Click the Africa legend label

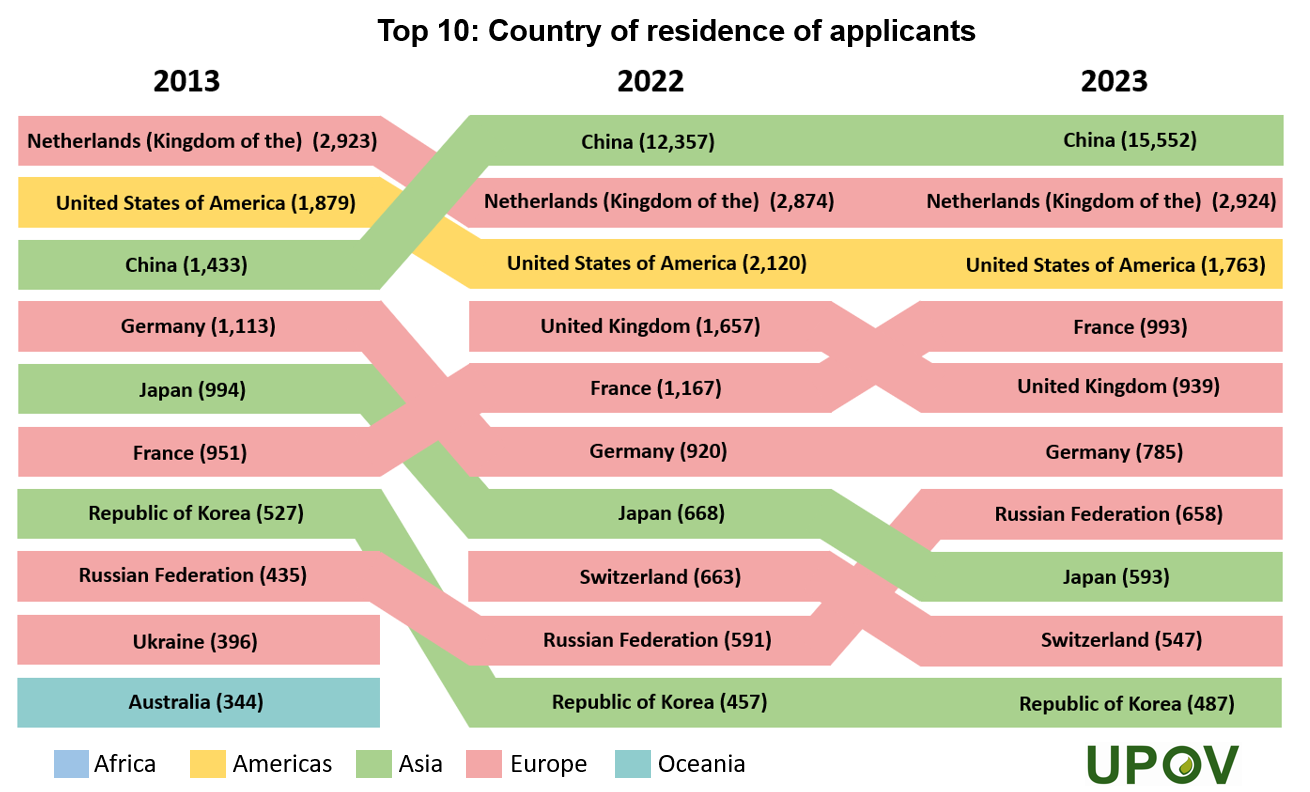pyautogui.click(x=125, y=764)
